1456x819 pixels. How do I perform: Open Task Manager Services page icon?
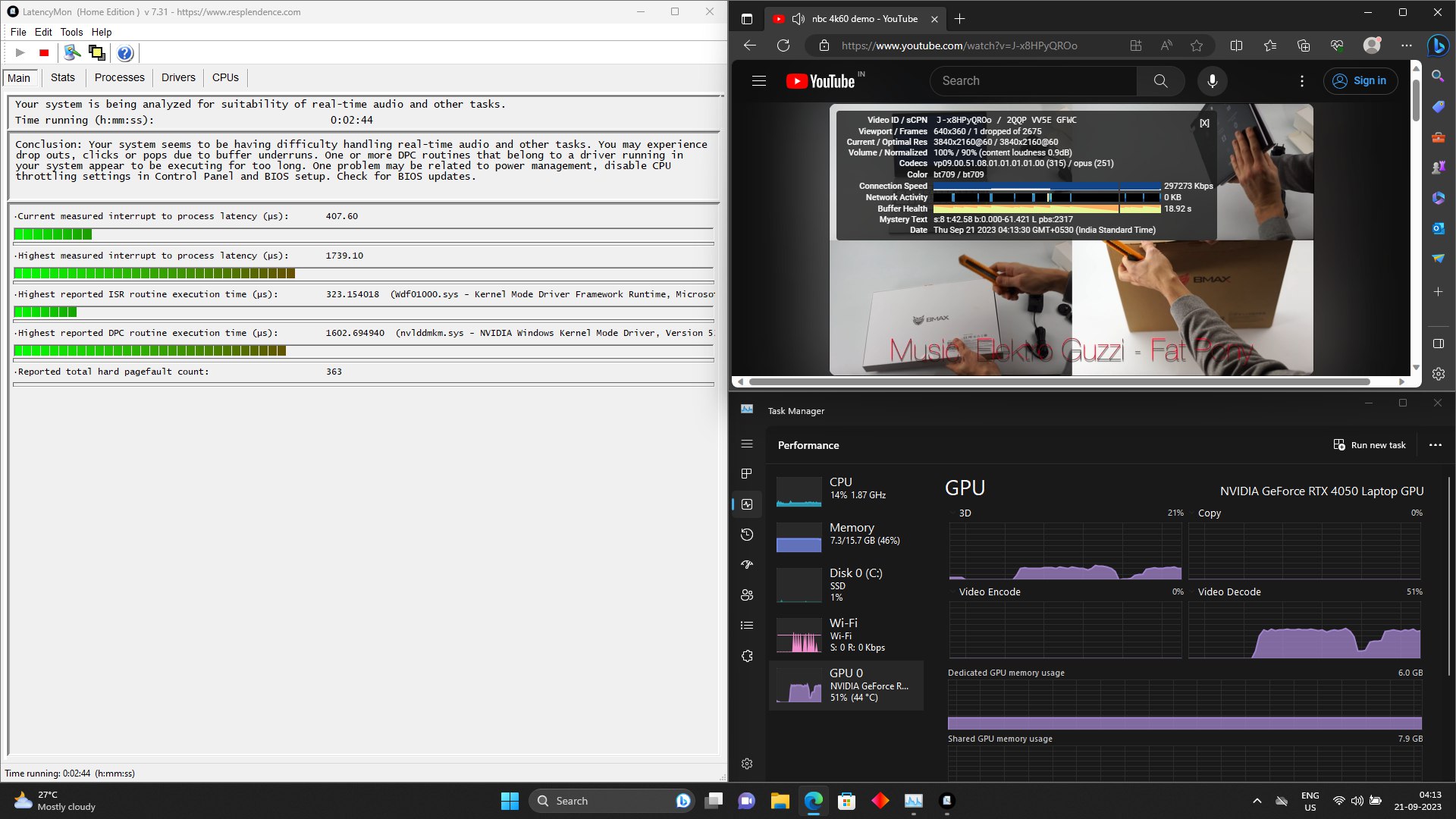(747, 656)
